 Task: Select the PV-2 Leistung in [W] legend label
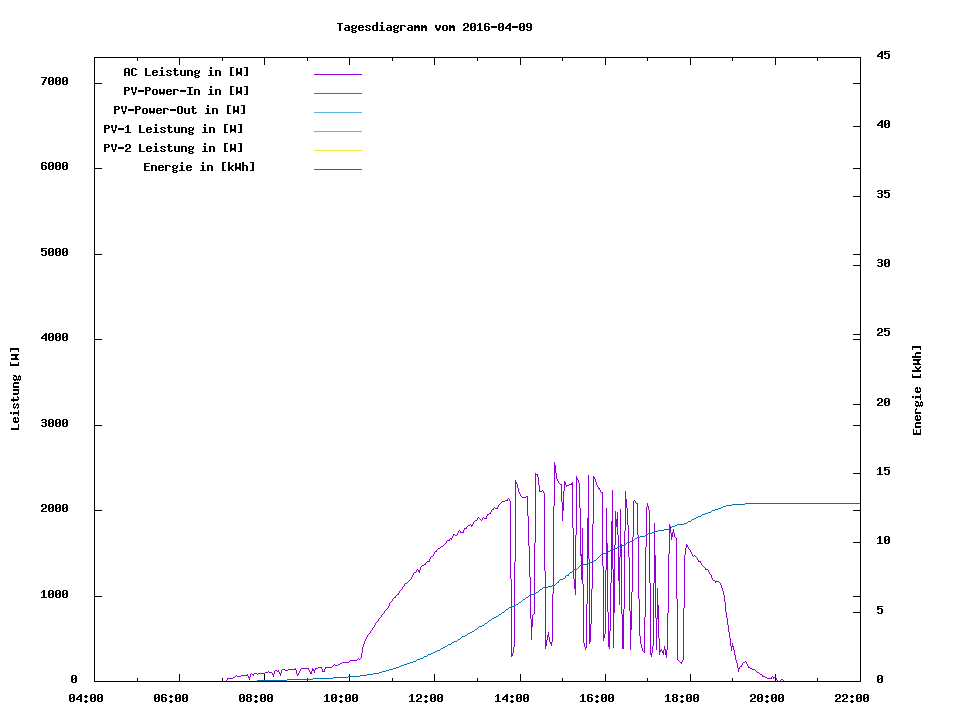(x=173, y=148)
